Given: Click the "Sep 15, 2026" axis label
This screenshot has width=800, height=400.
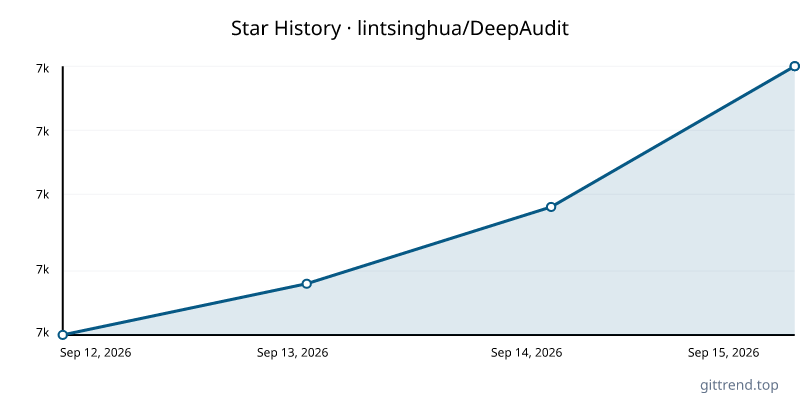Looking at the screenshot, I should [723, 353].
